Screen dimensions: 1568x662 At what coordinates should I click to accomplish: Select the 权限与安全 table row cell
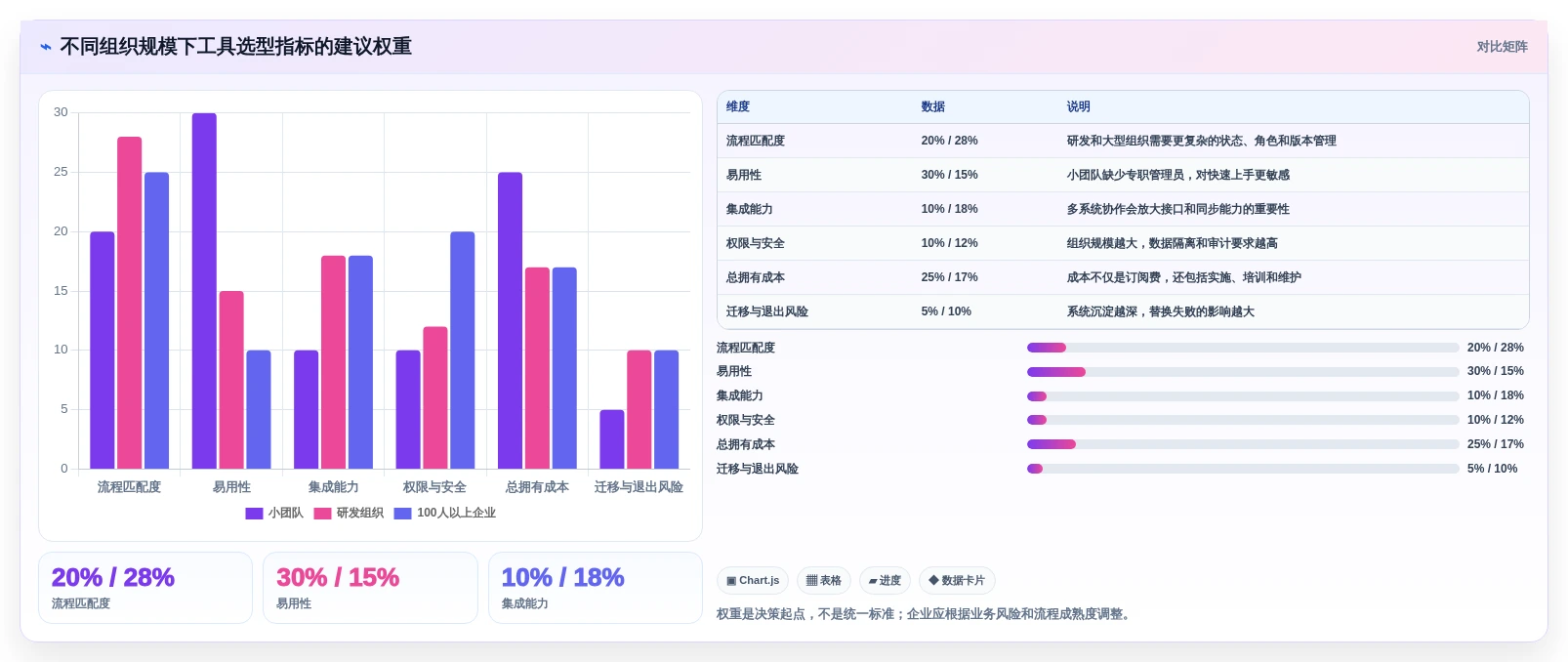(x=756, y=243)
